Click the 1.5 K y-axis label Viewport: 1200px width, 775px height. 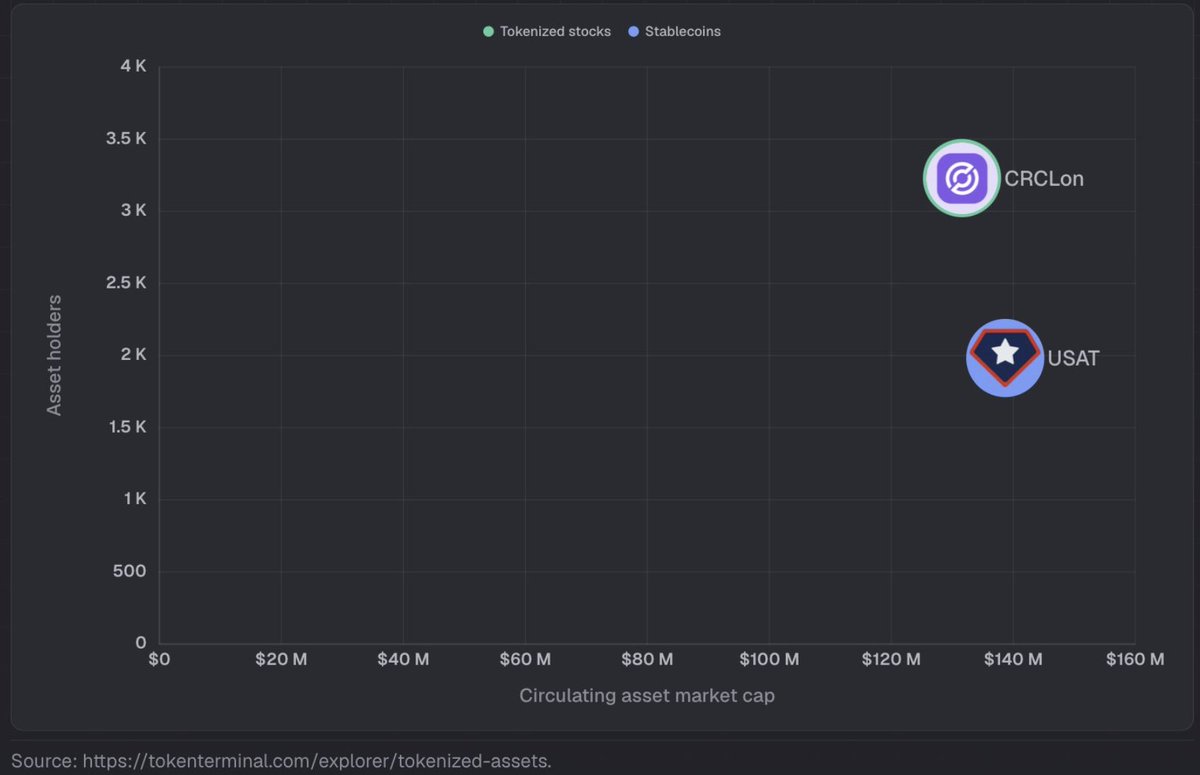(126, 427)
